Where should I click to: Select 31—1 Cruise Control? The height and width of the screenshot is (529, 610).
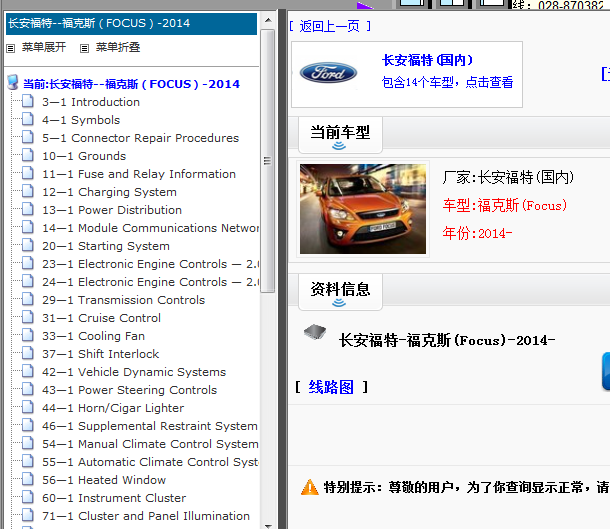(102, 318)
